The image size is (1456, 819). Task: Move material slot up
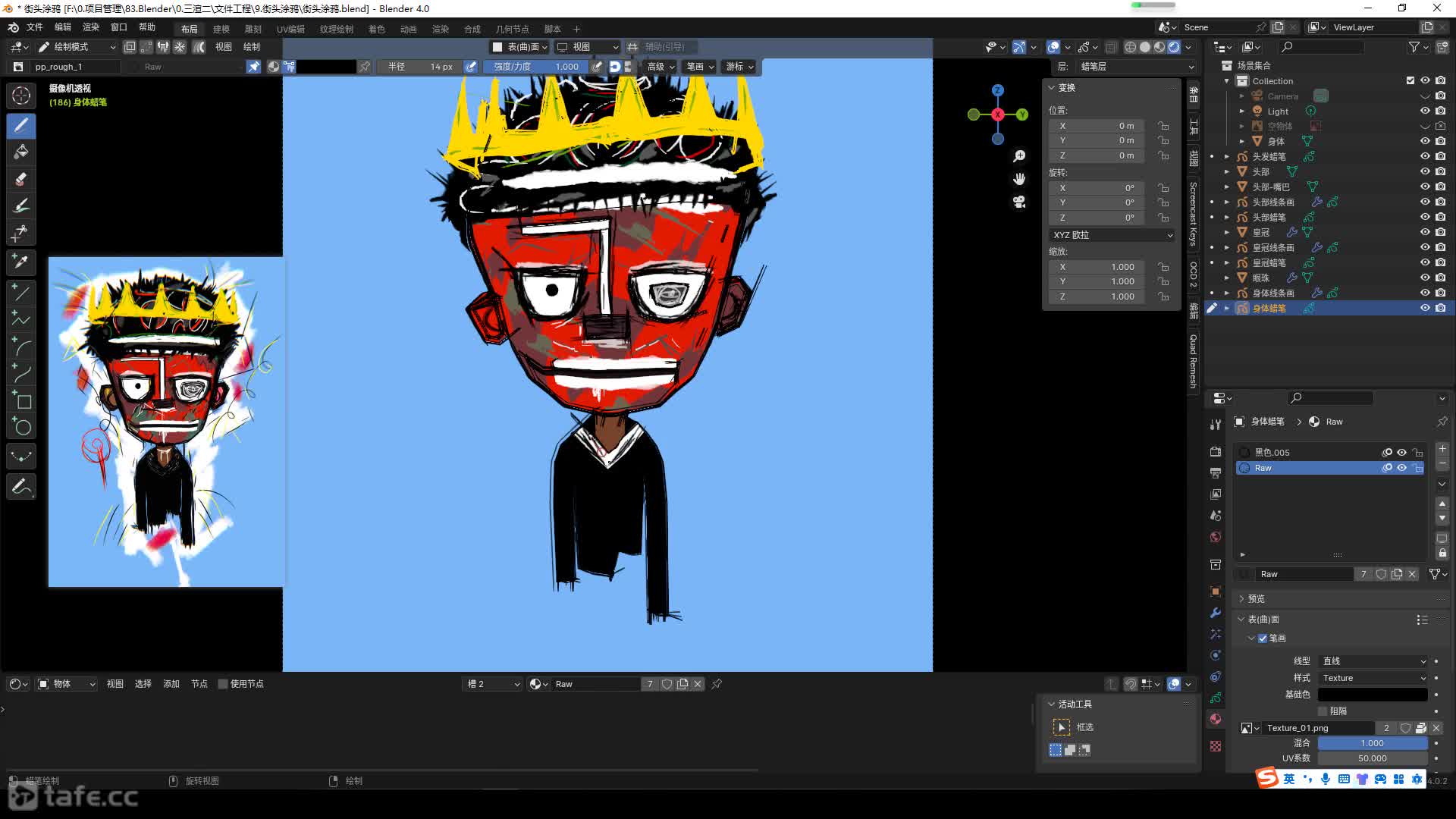(x=1442, y=504)
